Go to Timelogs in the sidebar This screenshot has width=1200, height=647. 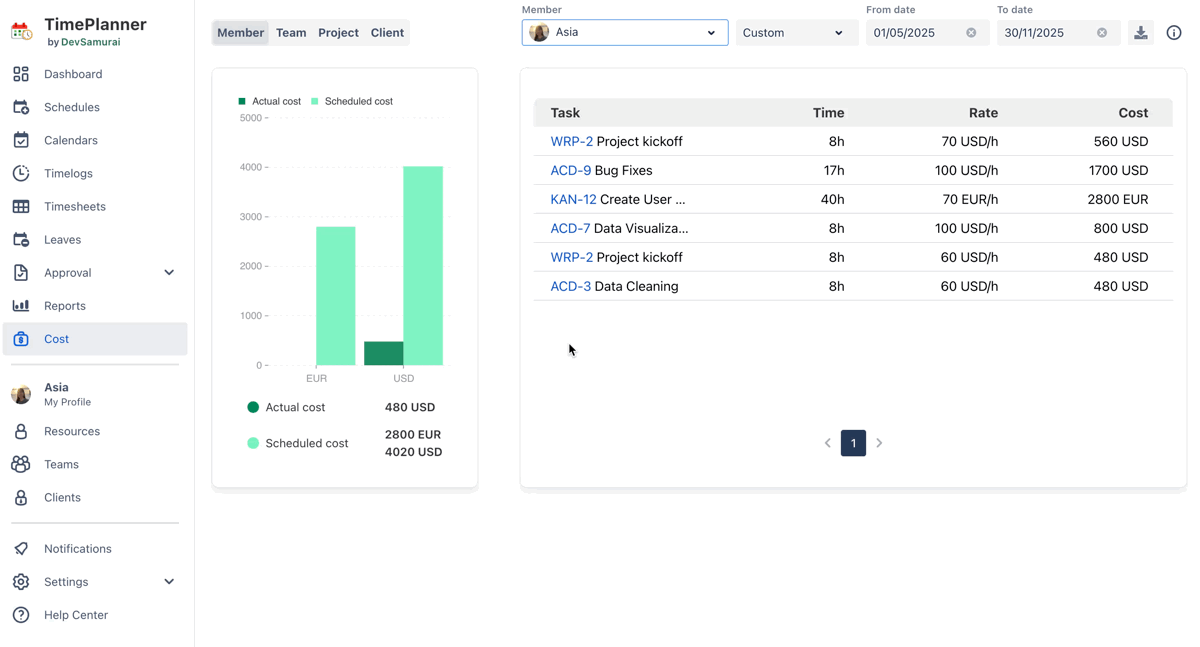[x=68, y=173]
